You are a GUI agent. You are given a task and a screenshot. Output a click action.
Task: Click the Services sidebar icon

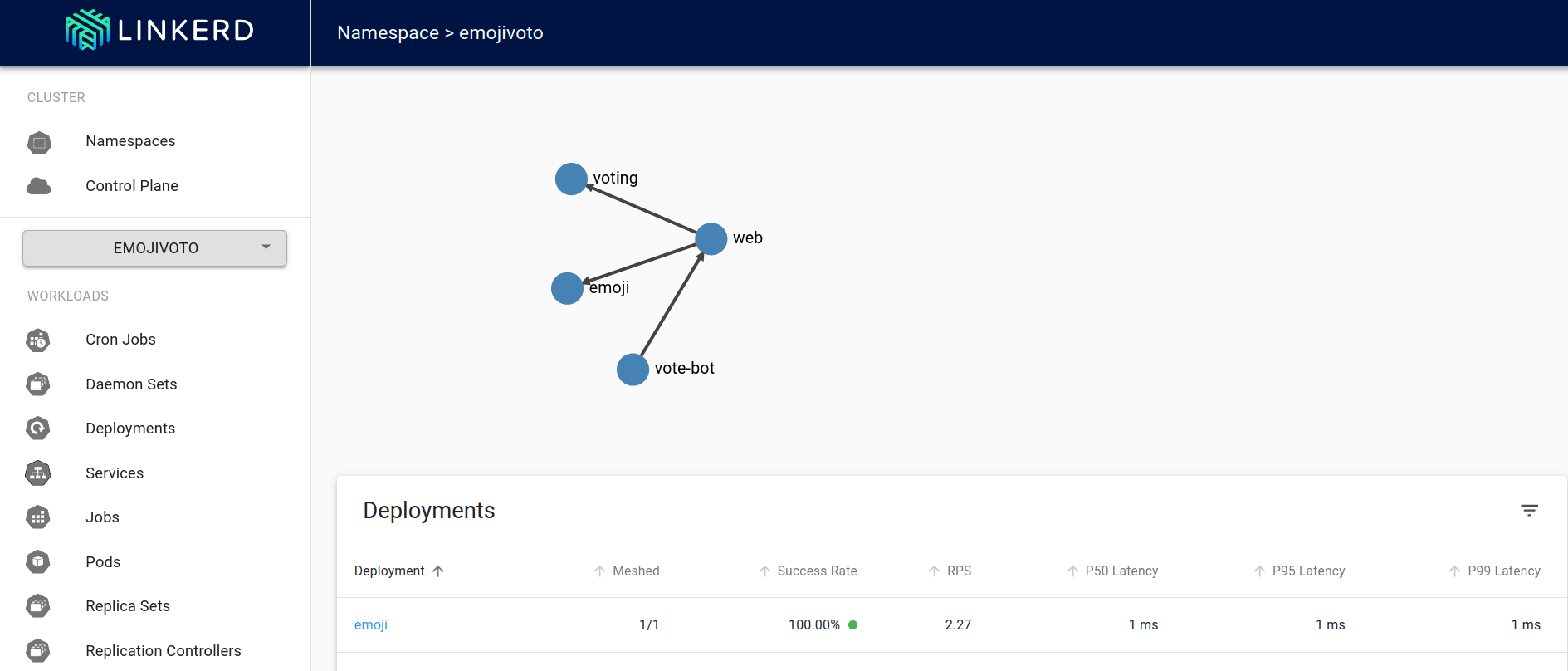coord(38,473)
